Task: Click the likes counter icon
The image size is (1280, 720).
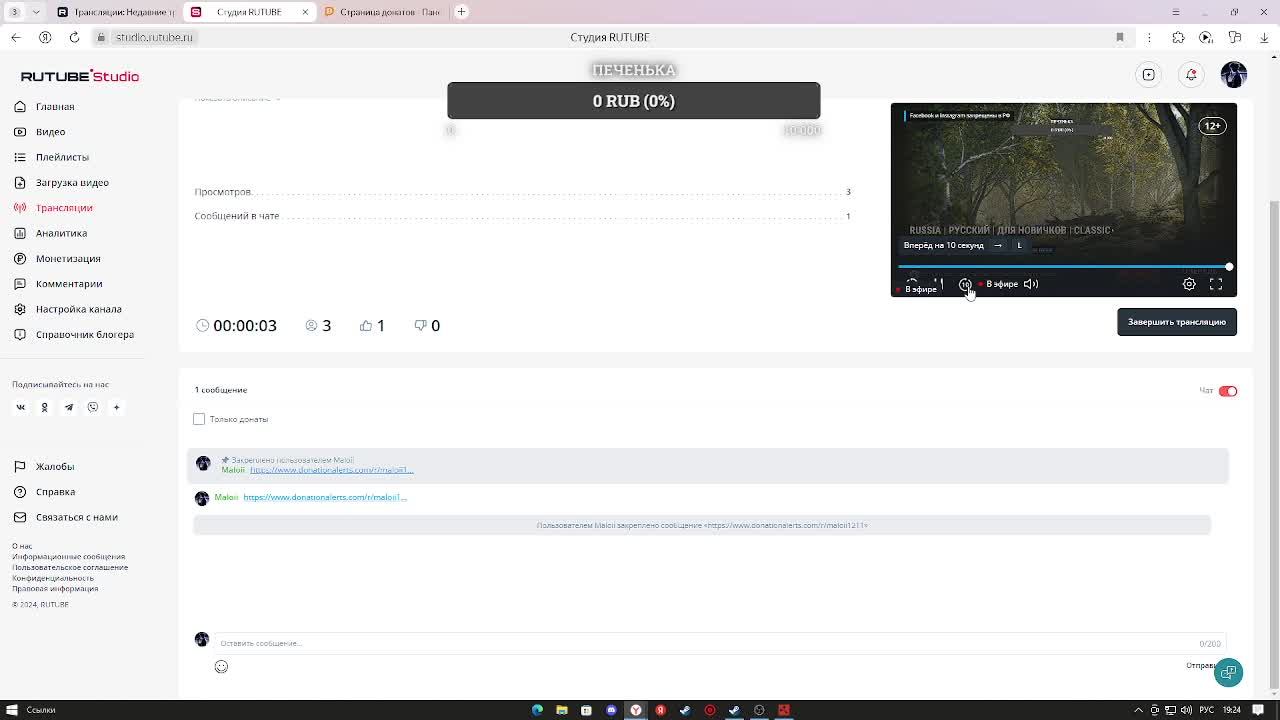Action: click(x=366, y=325)
